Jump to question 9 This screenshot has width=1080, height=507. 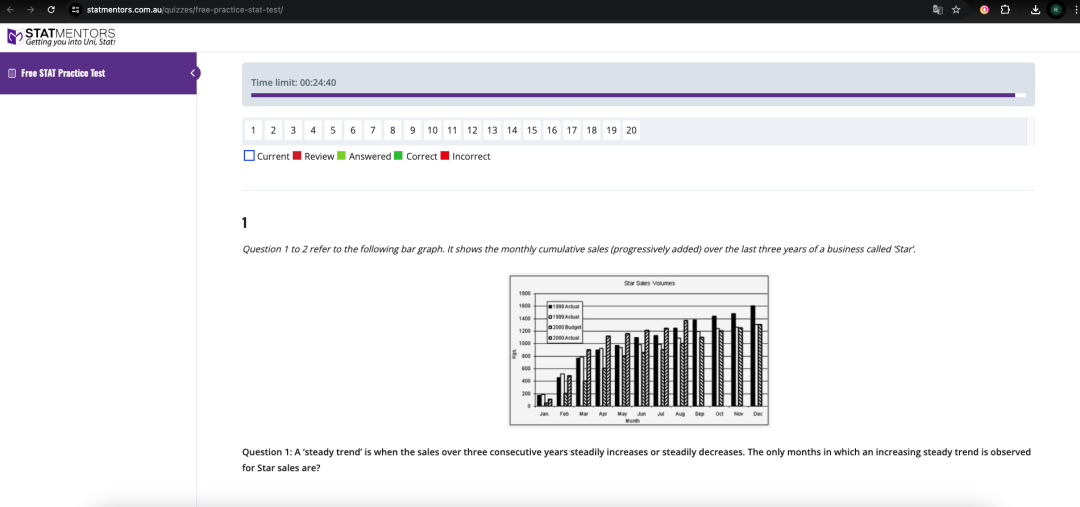pyautogui.click(x=413, y=130)
